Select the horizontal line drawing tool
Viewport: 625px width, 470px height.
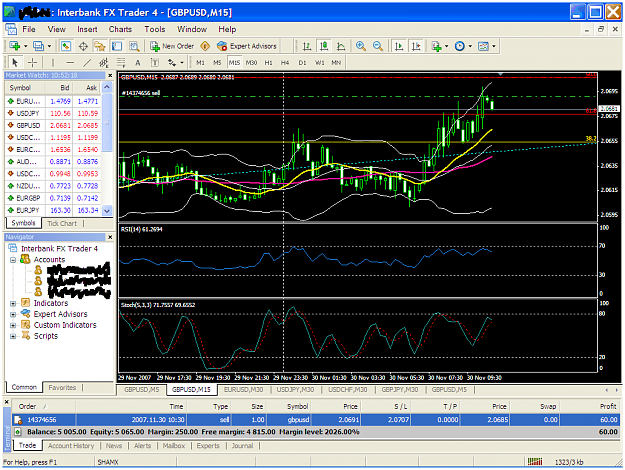tap(70, 63)
